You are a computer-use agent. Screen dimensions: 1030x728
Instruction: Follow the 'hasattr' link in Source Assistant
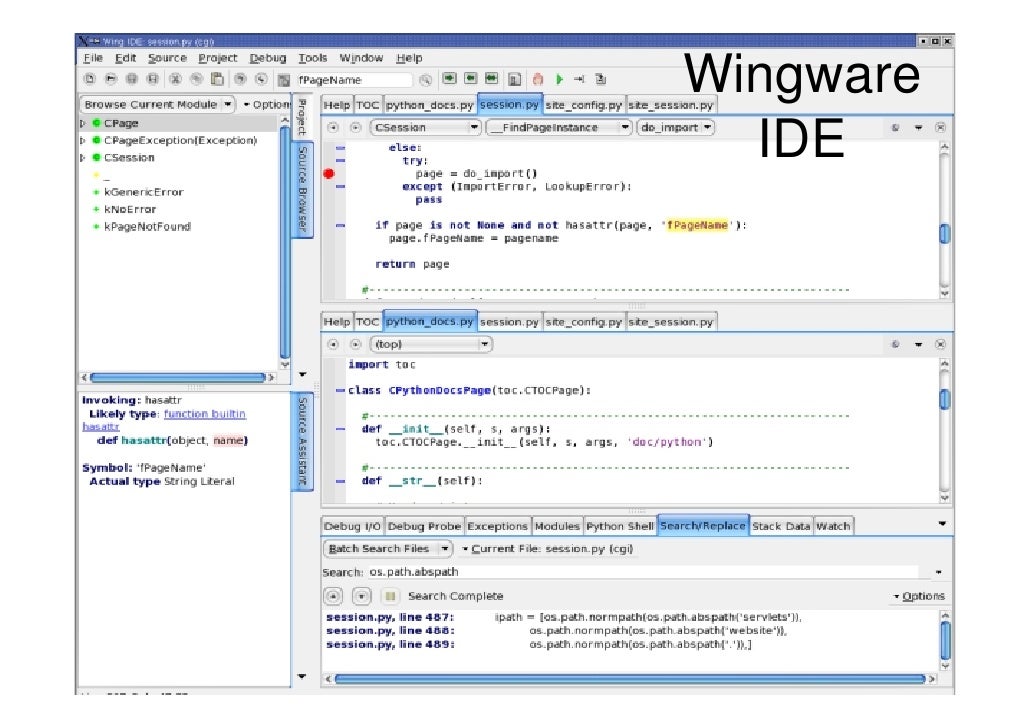click(x=101, y=427)
